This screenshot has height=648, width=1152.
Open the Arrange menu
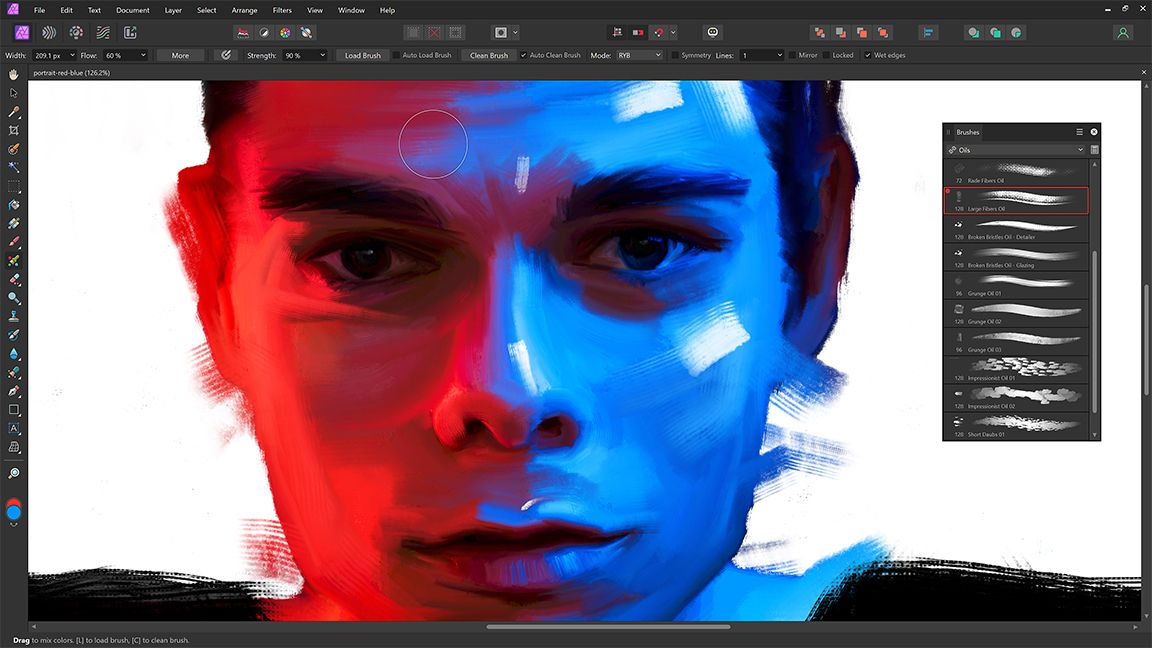pos(244,10)
